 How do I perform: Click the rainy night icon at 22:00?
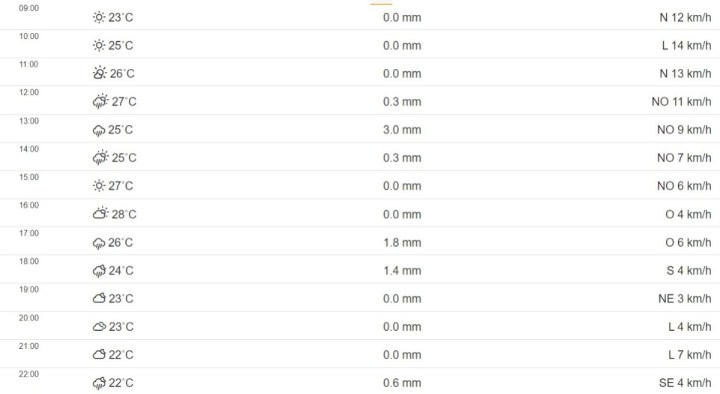click(x=99, y=383)
